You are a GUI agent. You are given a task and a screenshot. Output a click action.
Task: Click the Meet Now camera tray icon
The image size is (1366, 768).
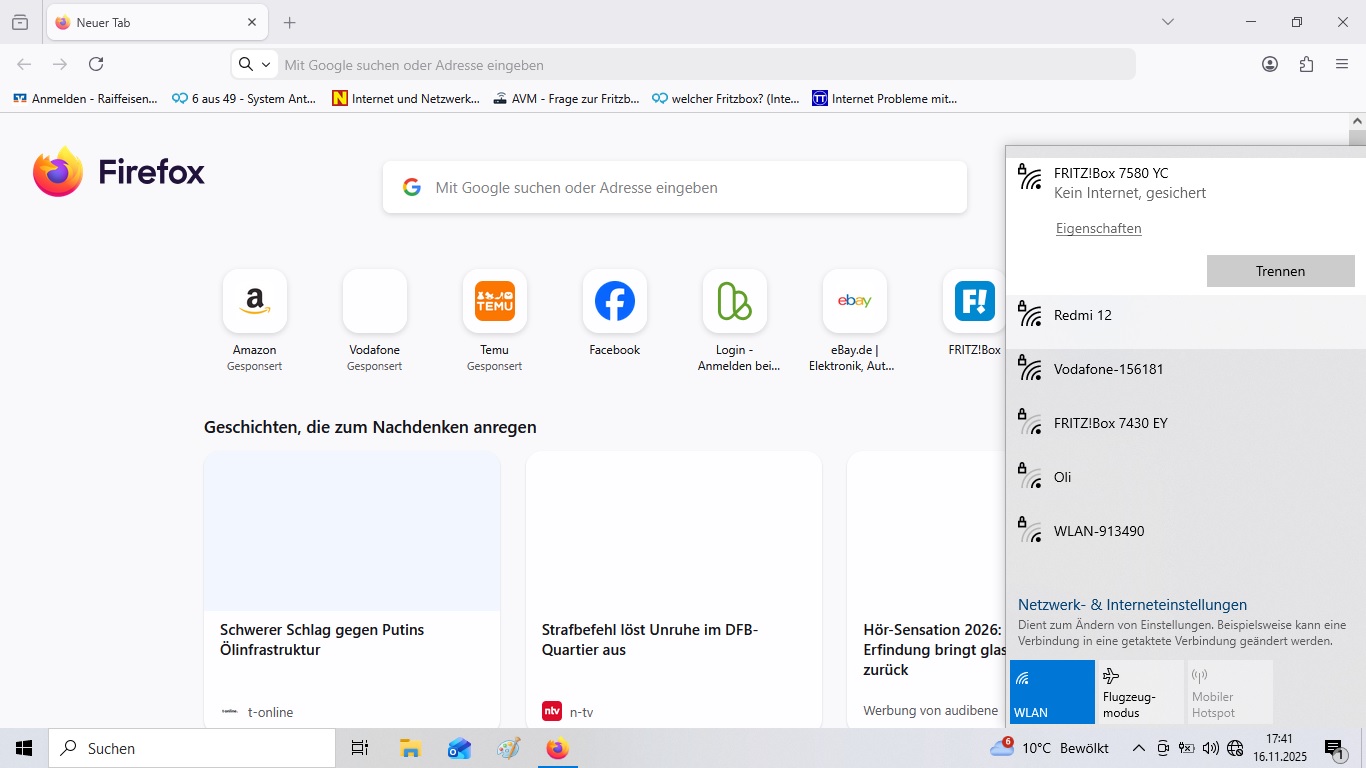pyautogui.click(x=1163, y=748)
